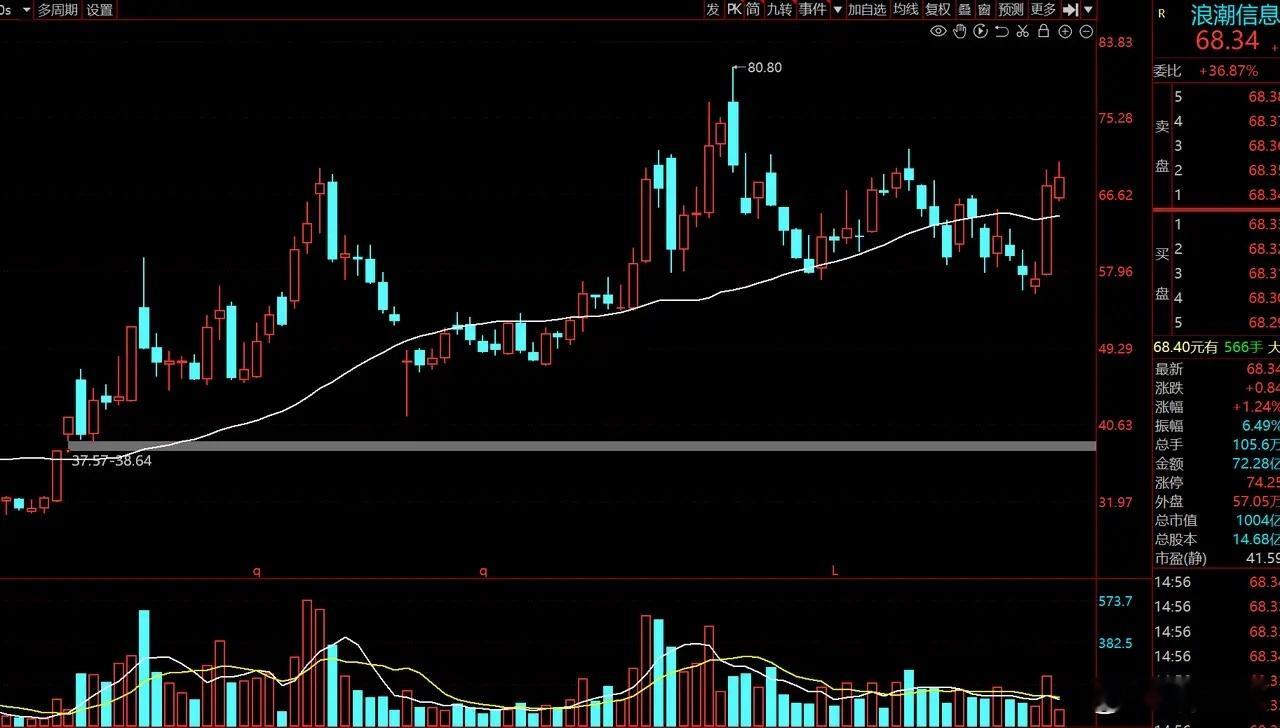Toggle the eye visibility icon above the chart
Image resolution: width=1280 pixels, height=728 pixels.
938,31
